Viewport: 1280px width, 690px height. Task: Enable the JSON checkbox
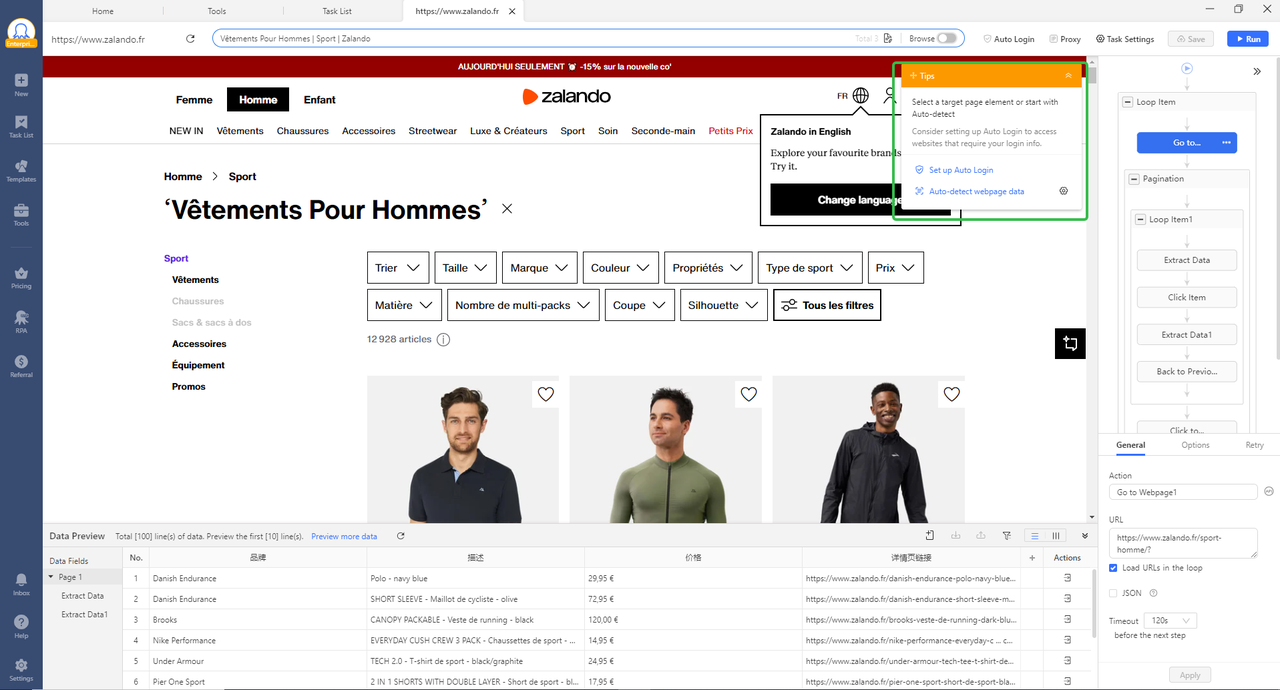pyautogui.click(x=1114, y=593)
